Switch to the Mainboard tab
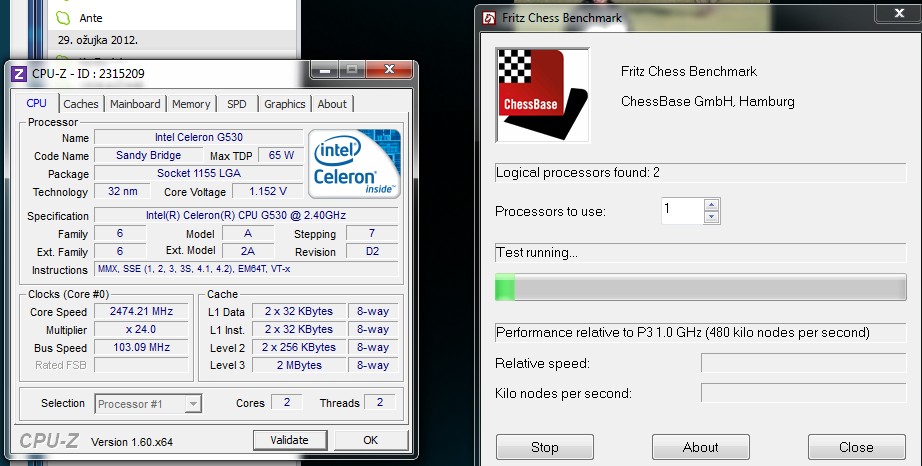The width and height of the screenshot is (922, 466). 135,104
